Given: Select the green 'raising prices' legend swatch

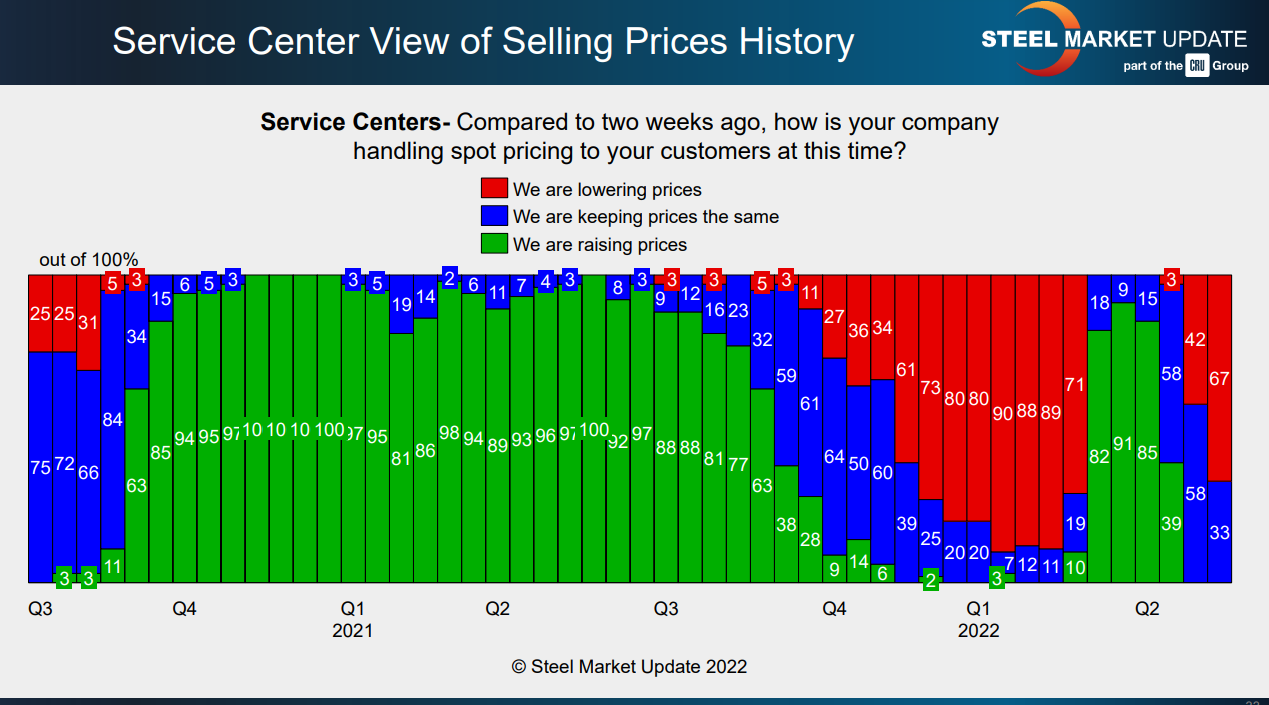Looking at the screenshot, I should pos(494,243).
